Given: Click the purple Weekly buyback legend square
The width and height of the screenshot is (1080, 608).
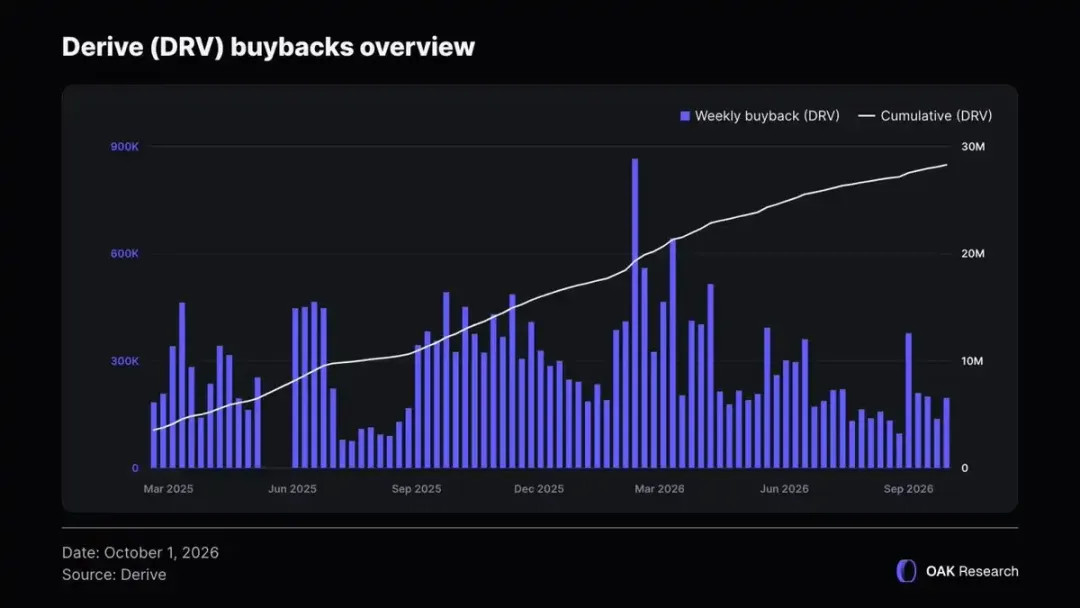Looking at the screenshot, I should pyautogui.click(x=685, y=116).
